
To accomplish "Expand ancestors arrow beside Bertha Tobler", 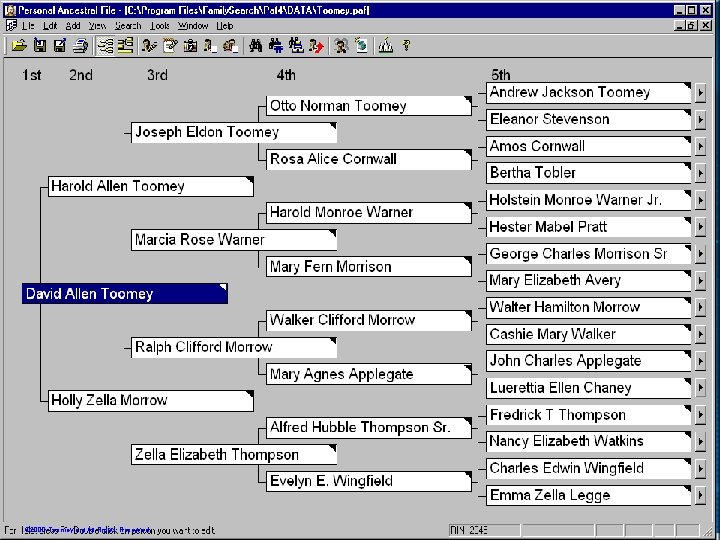I will point(700,174).
